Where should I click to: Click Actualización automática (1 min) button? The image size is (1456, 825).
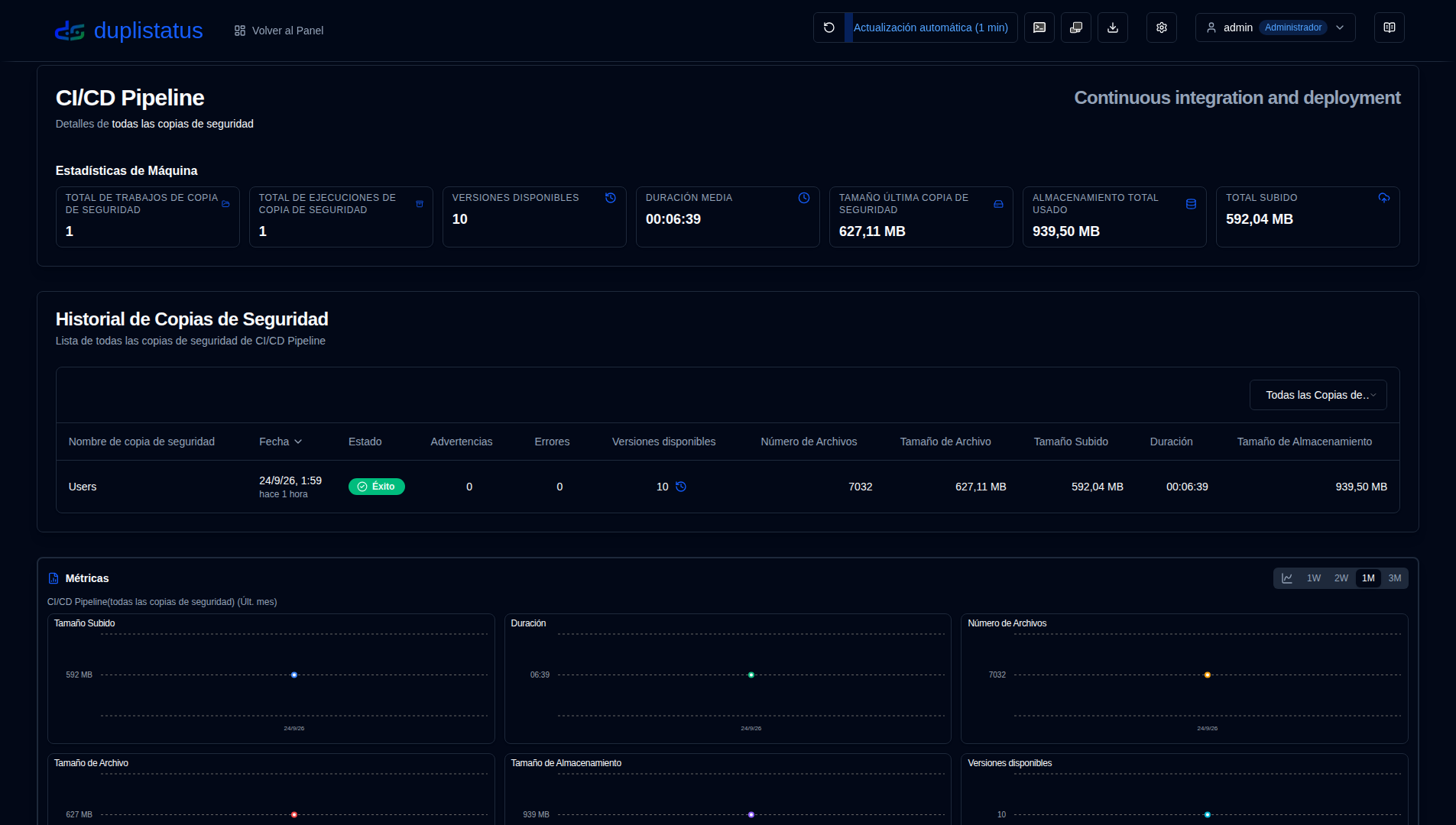pyautogui.click(x=931, y=27)
